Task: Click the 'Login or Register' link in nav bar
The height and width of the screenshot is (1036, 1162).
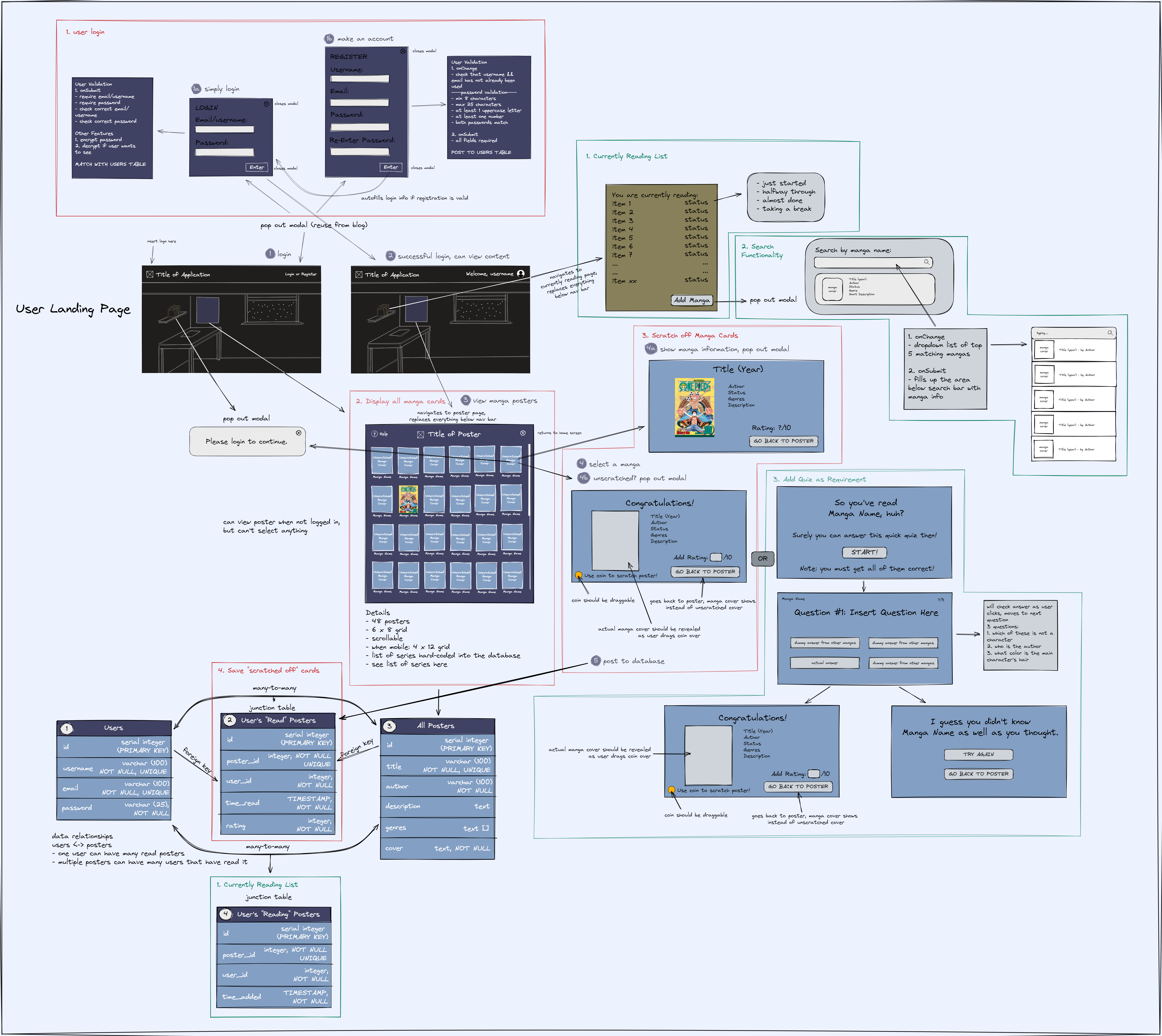Action: 301,274
